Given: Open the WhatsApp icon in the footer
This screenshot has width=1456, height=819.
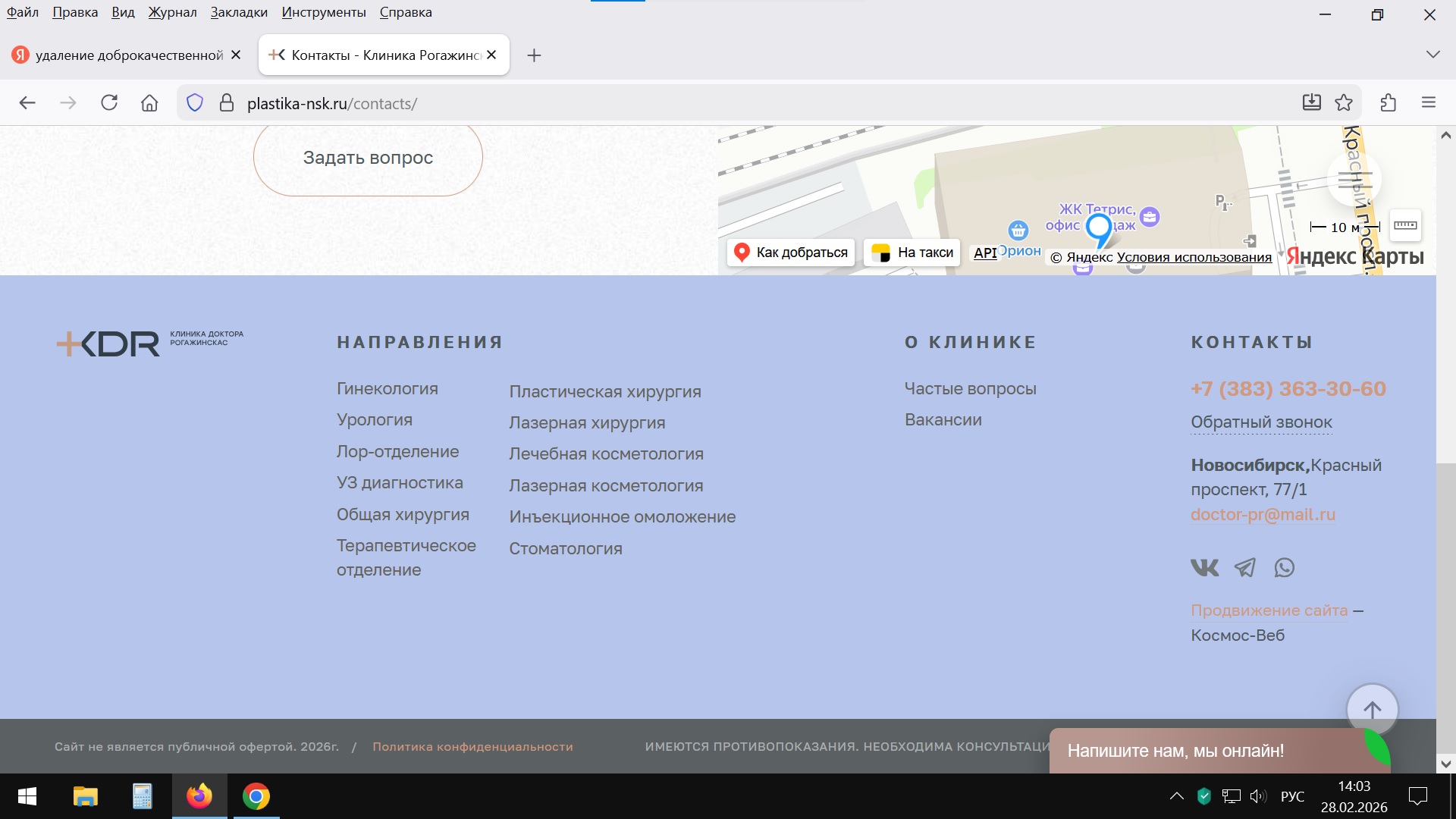Looking at the screenshot, I should pyautogui.click(x=1284, y=567).
